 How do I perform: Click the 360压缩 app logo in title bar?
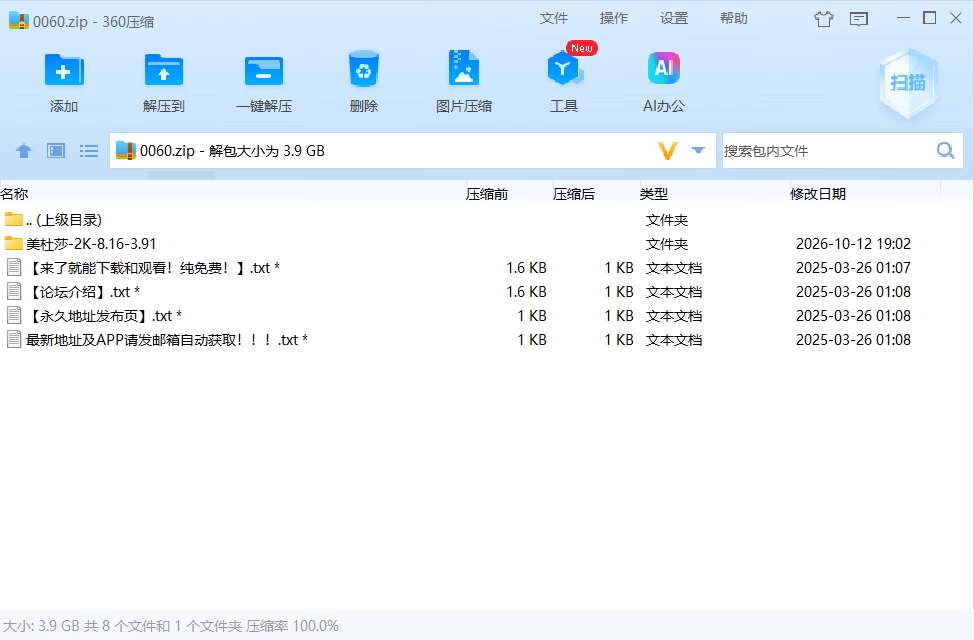(19, 21)
